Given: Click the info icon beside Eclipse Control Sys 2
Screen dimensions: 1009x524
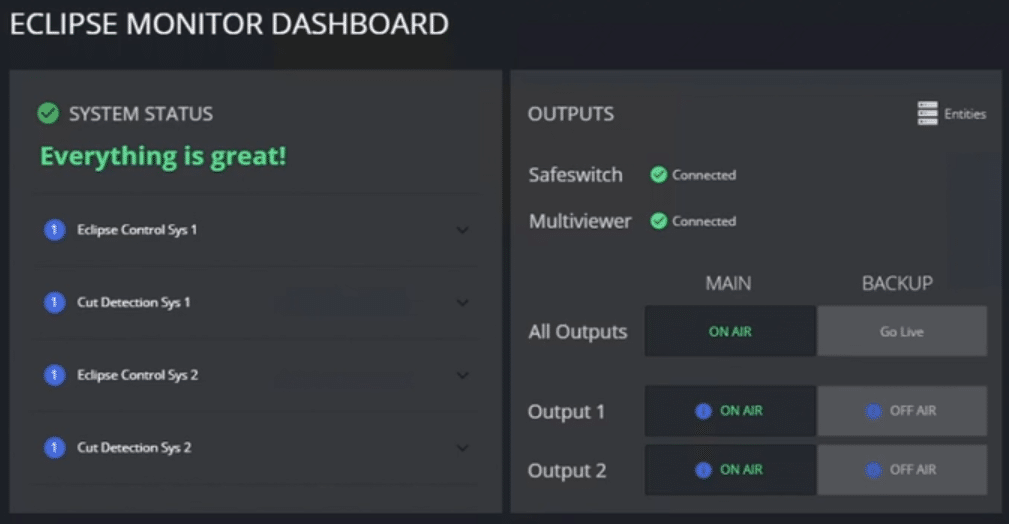Looking at the screenshot, I should click(x=55, y=375).
